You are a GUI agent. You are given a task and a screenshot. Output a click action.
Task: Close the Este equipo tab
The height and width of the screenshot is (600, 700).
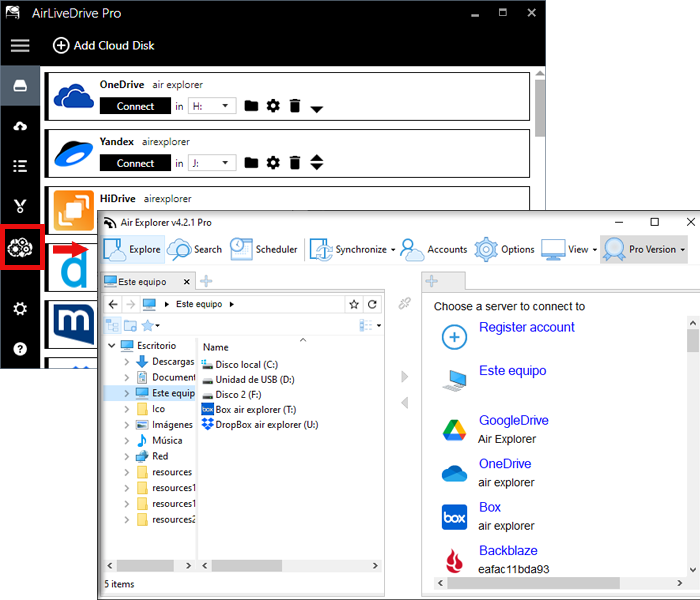(x=187, y=282)
